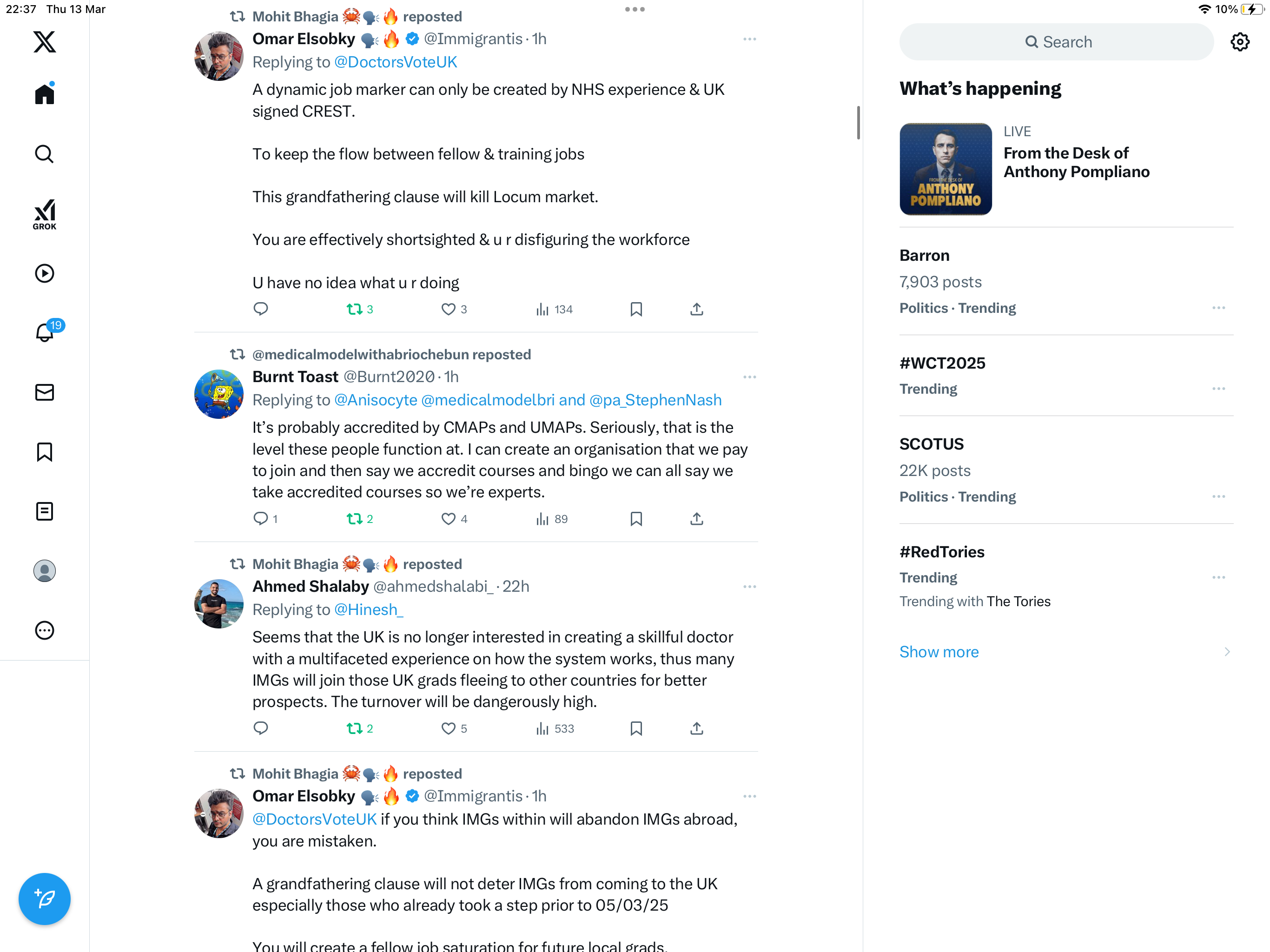This screenshot has width=1270, height=952.
Task: Open the Lists icon in sidebar
Action: pos(44,511)
